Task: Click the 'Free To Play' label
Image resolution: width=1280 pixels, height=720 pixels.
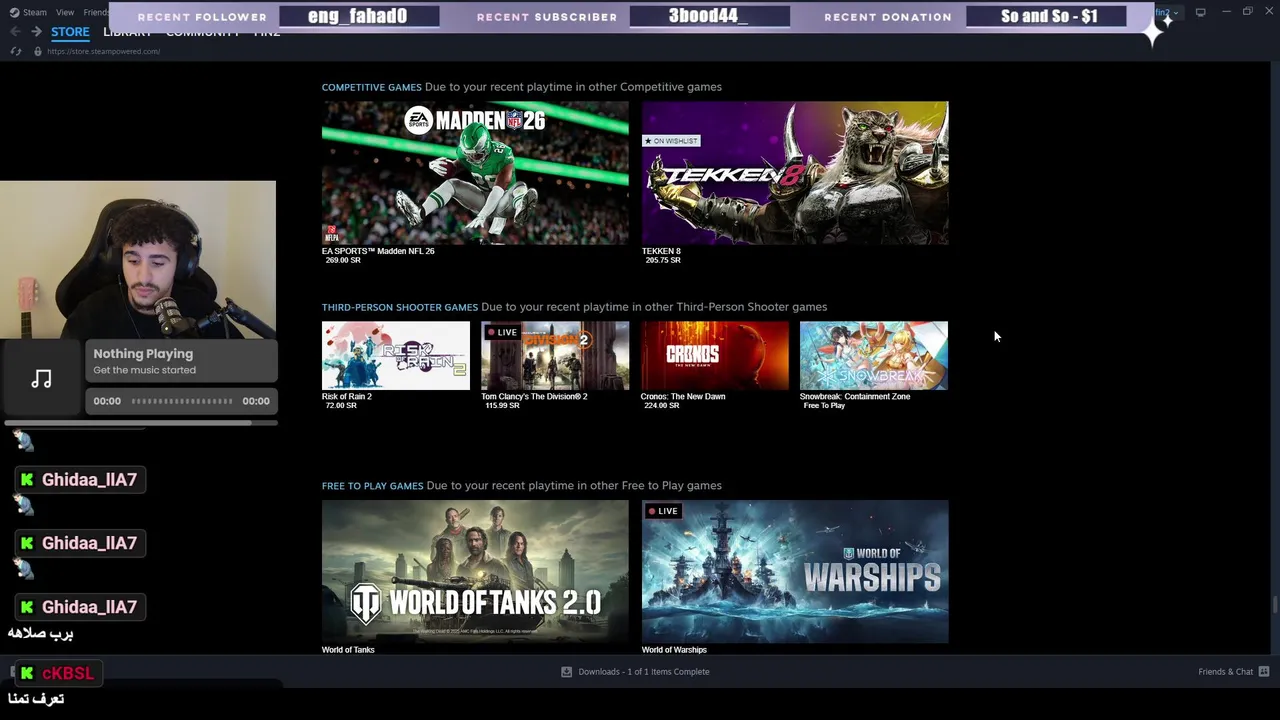Action: point(824,405)
